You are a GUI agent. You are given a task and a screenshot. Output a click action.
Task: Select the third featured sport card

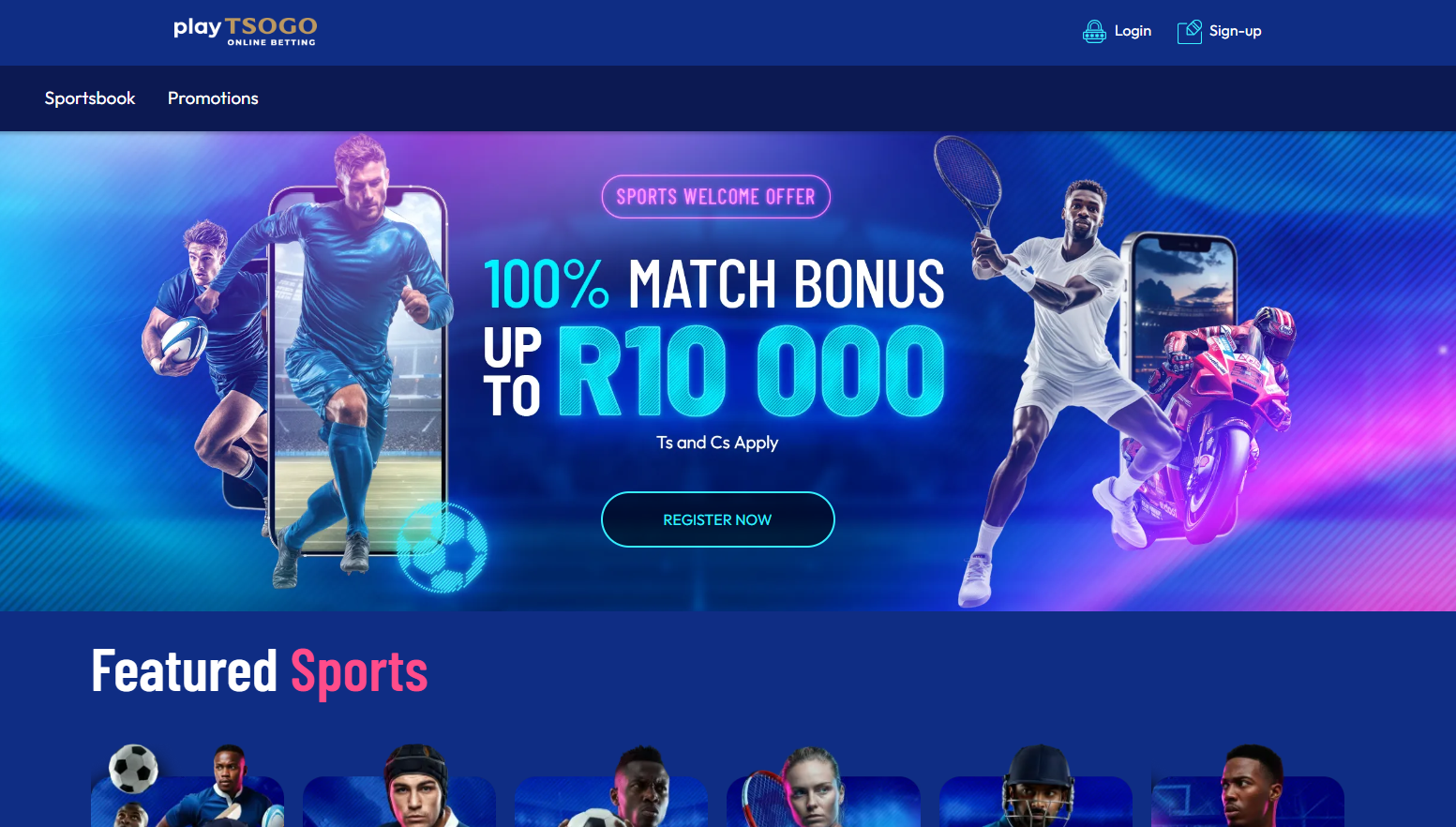[x=611, y=788]
